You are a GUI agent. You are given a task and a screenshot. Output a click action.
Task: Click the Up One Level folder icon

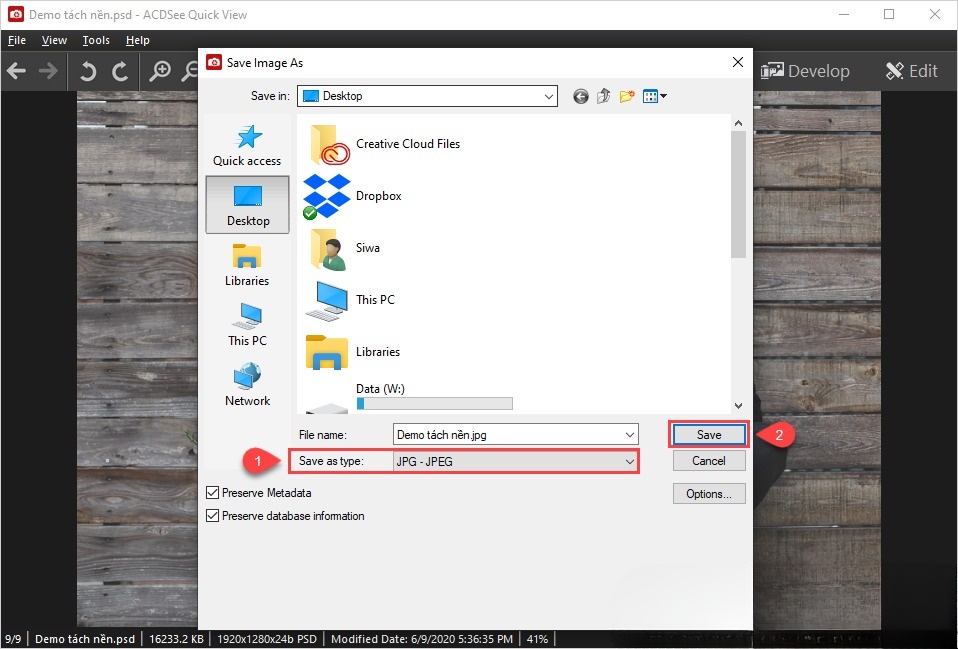click(604, 96)
